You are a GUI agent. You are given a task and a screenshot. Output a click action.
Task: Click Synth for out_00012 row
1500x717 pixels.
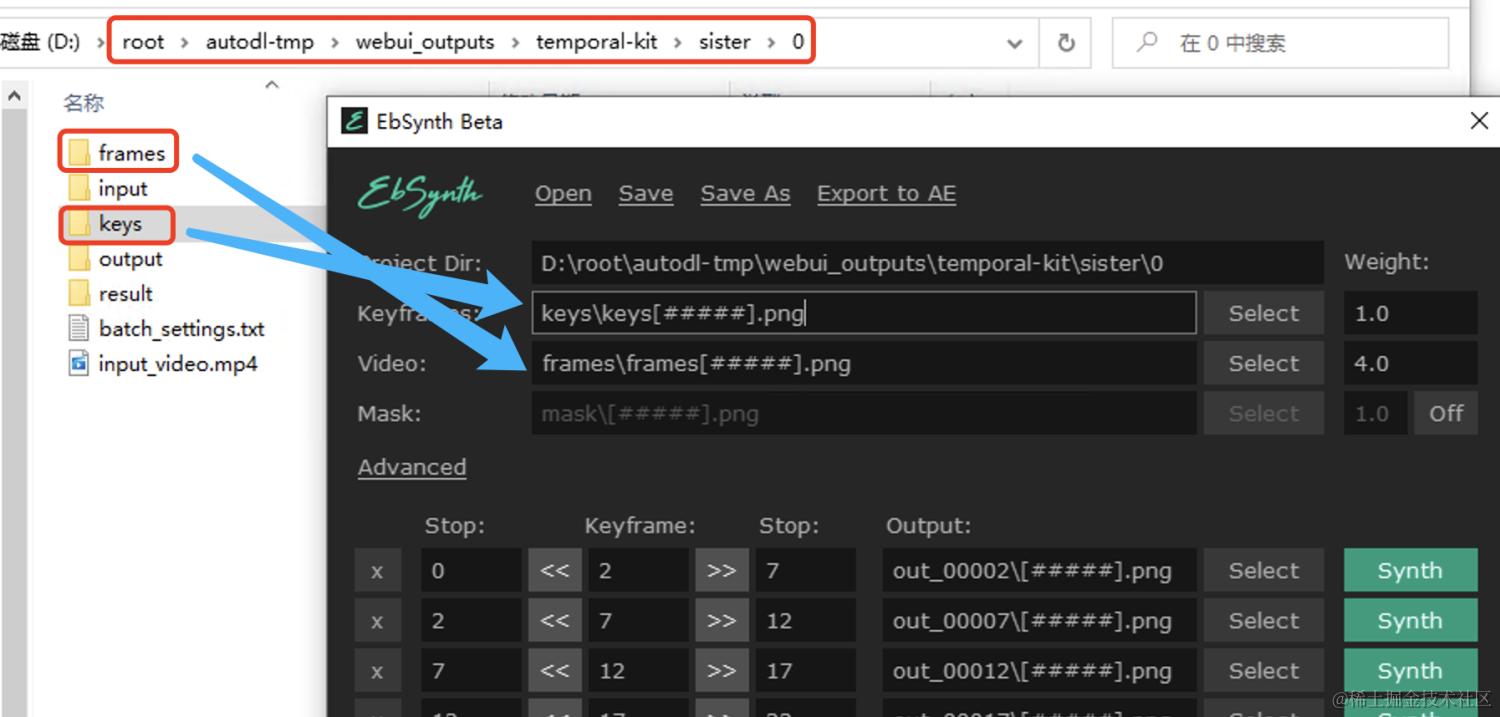click(1410, 671)
